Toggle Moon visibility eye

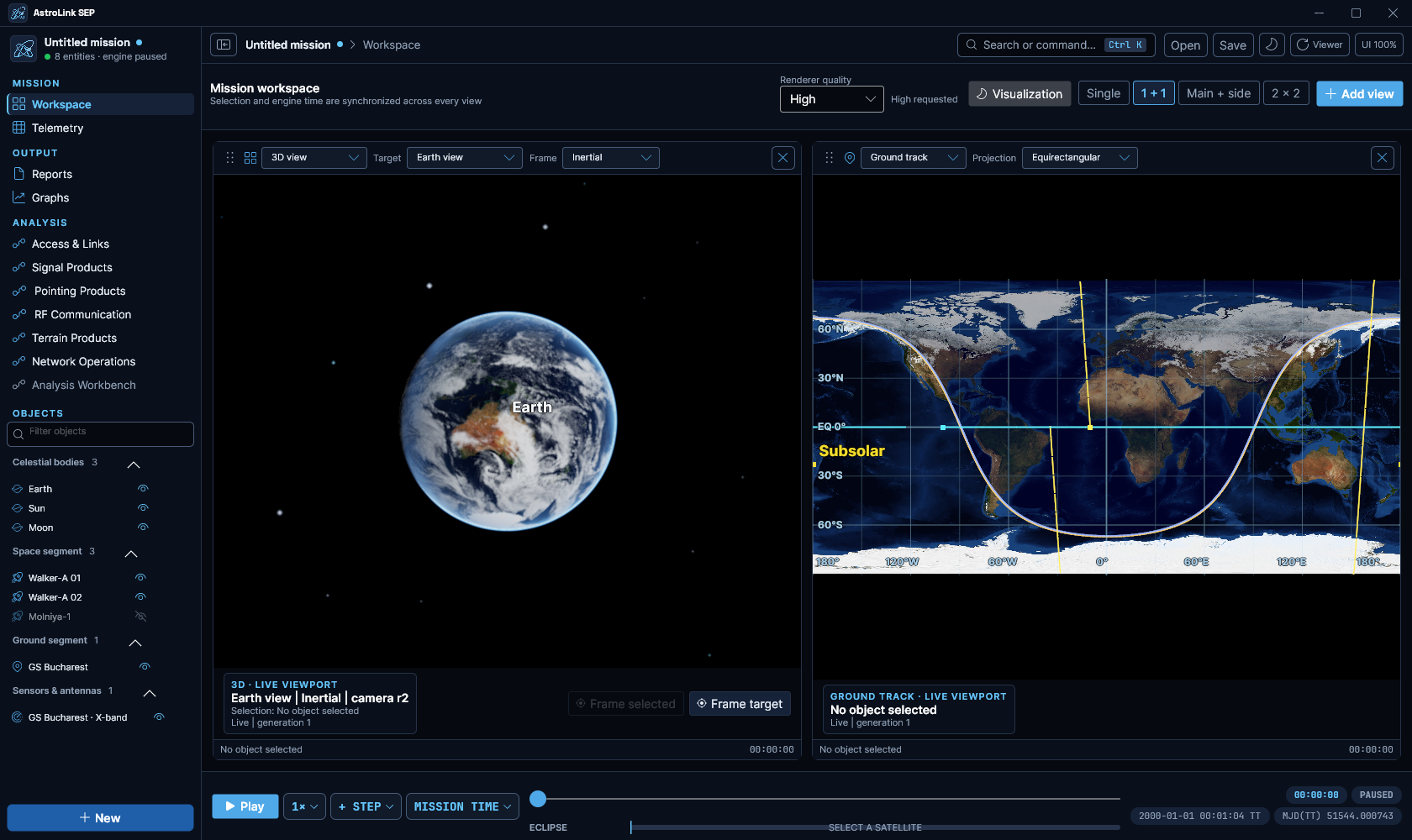(143, 527)
